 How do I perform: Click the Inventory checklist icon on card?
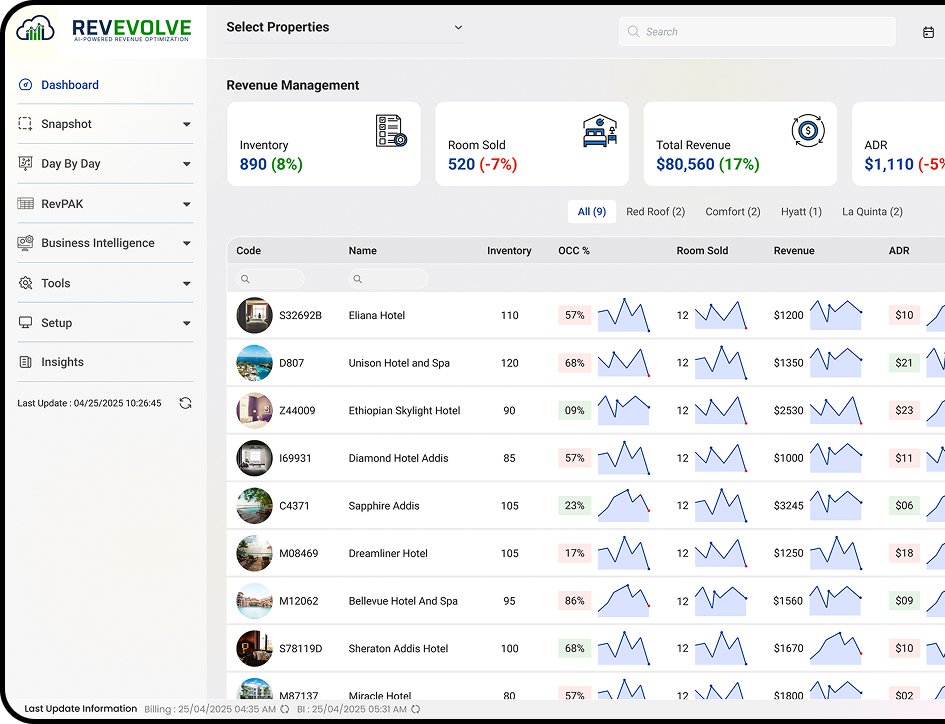coord(391,131)
